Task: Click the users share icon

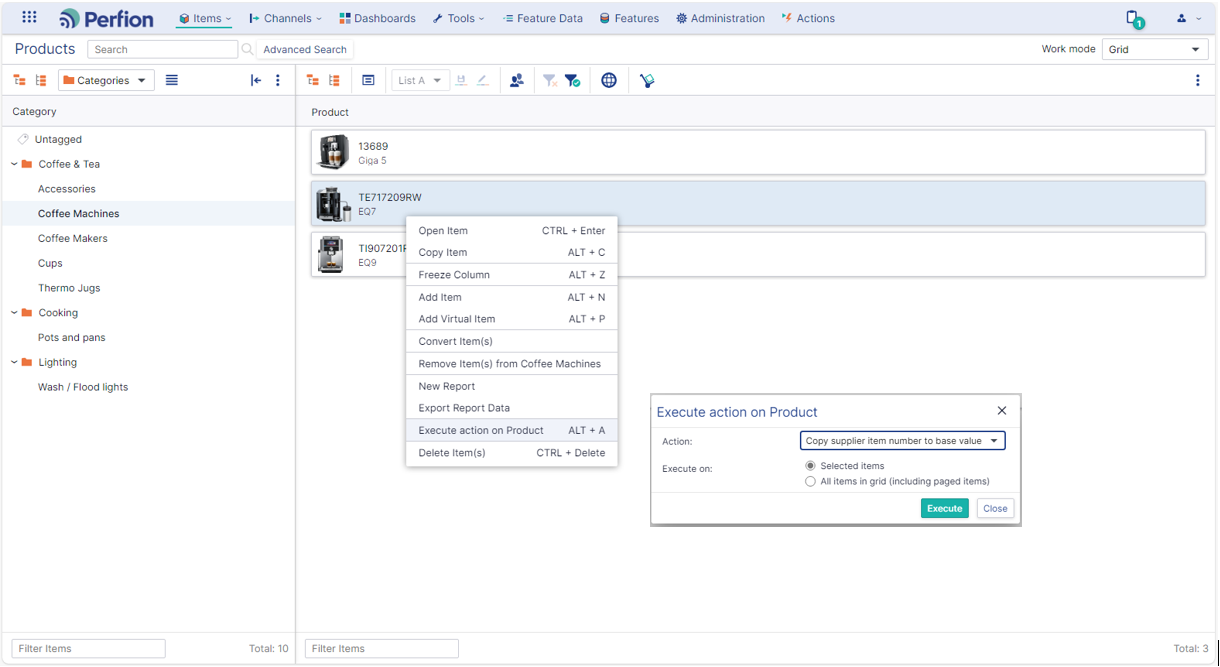Action: (x=516, y=80)
